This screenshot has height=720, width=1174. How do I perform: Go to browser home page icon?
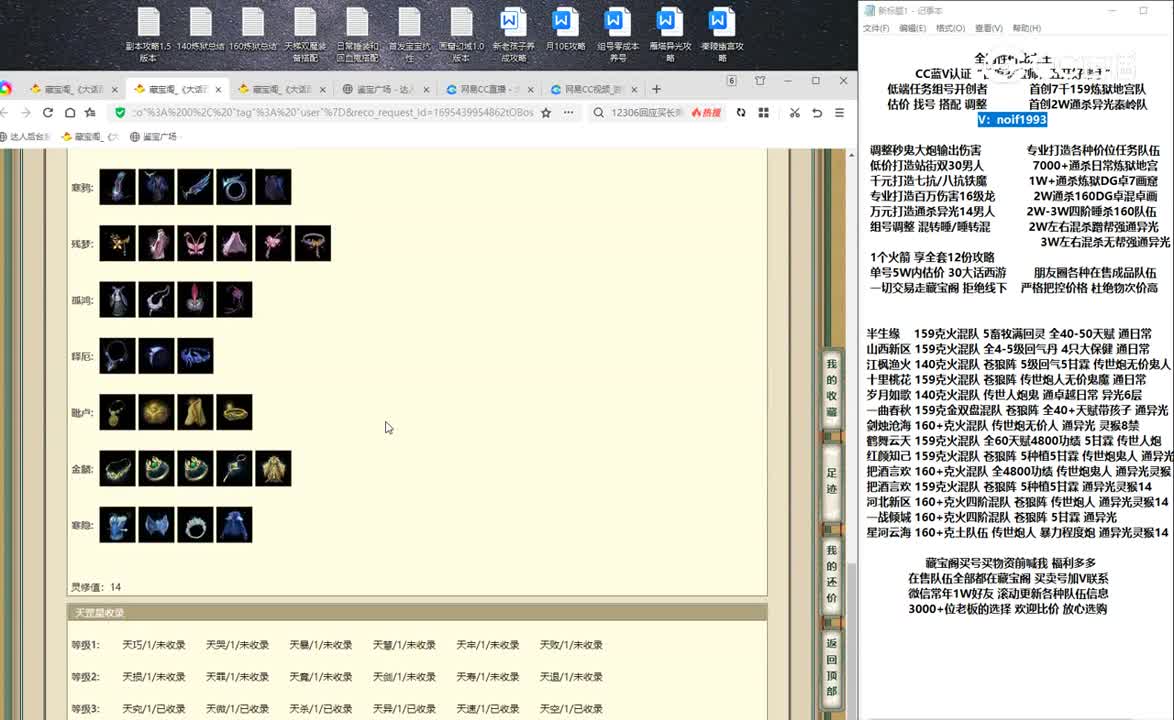(x=70, y=112)
